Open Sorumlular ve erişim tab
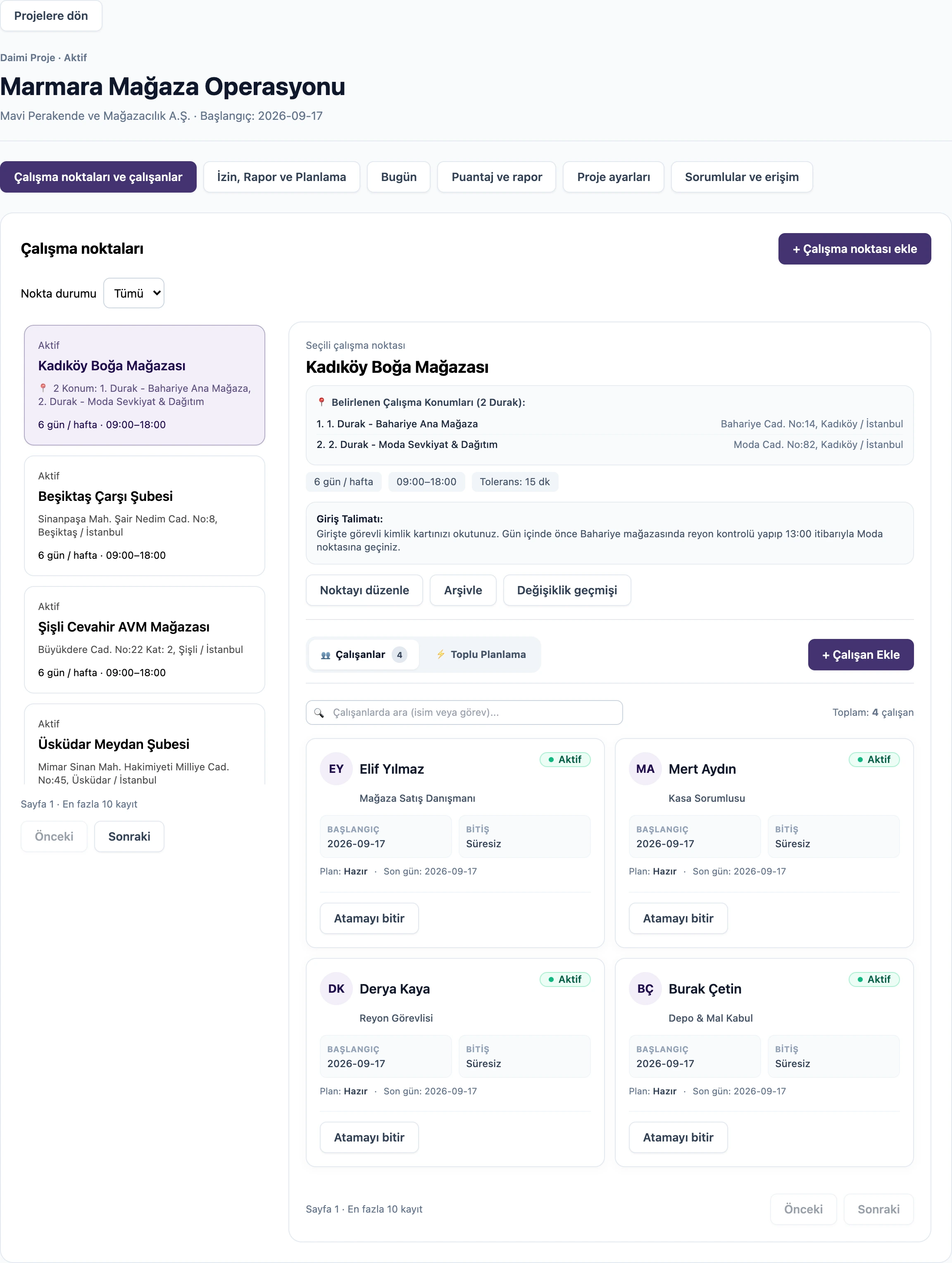Viewport: 952px width, 1263px height. 741,177
